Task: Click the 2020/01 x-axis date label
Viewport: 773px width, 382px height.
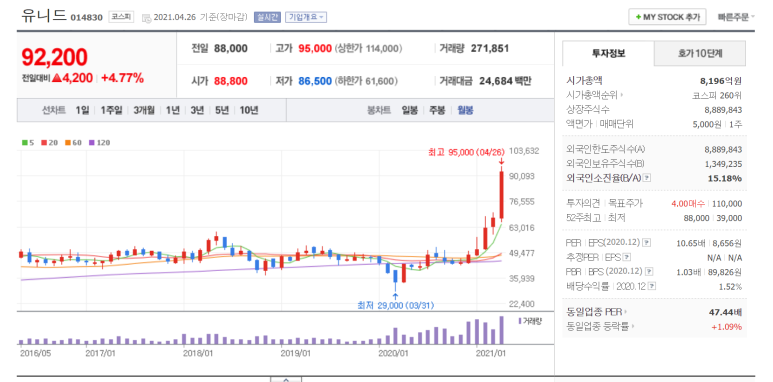Action: [x=393, y=353]
